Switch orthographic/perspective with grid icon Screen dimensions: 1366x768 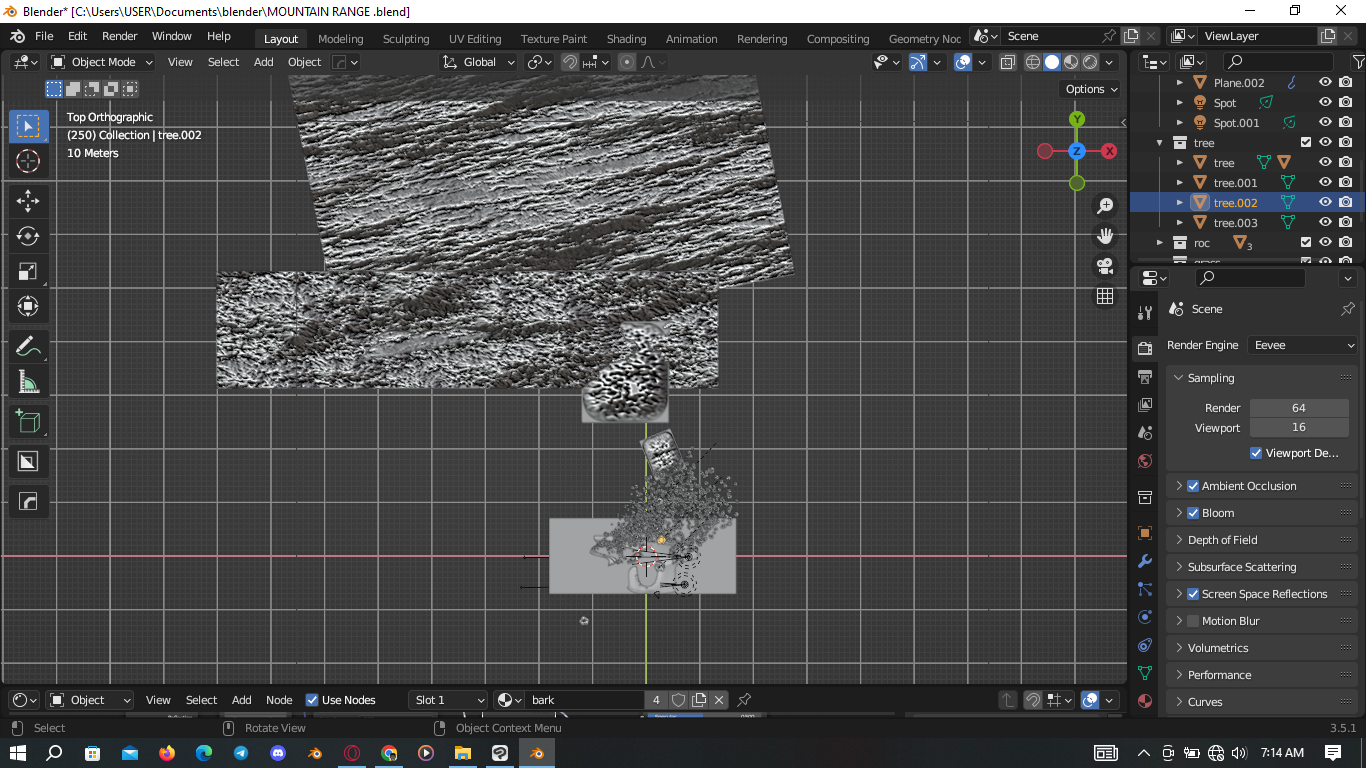pos(1105,296)
